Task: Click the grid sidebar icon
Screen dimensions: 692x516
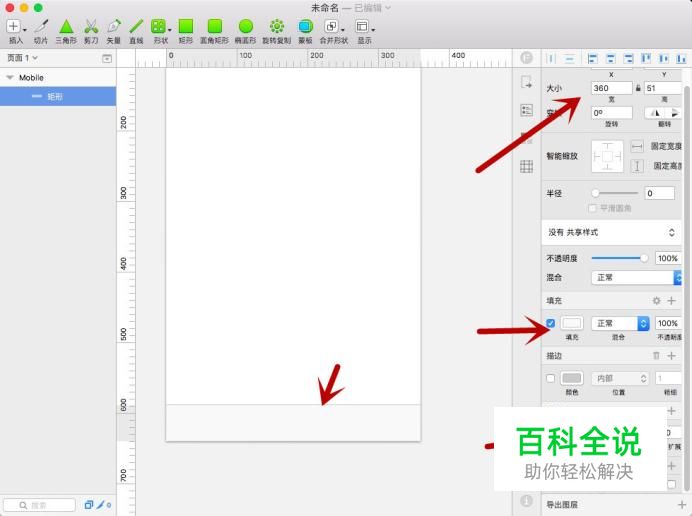Action: (527, 166)
